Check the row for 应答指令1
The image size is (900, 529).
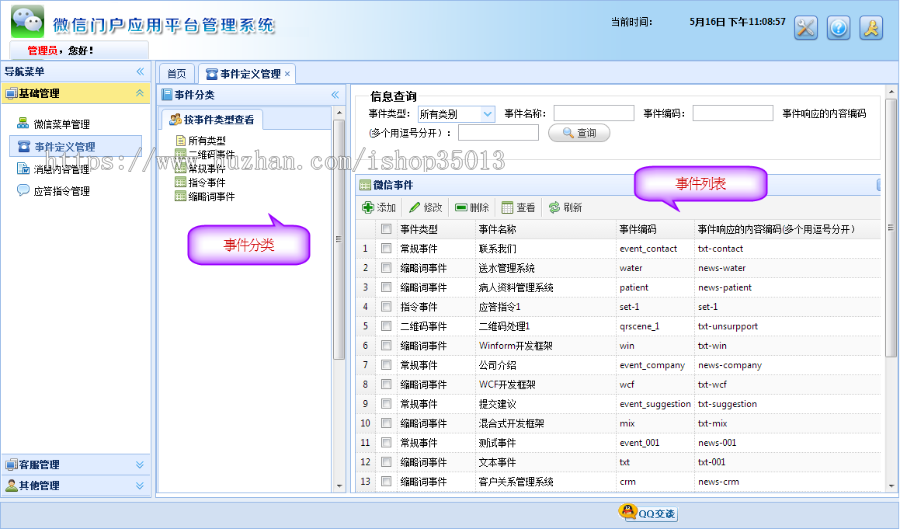386,307
